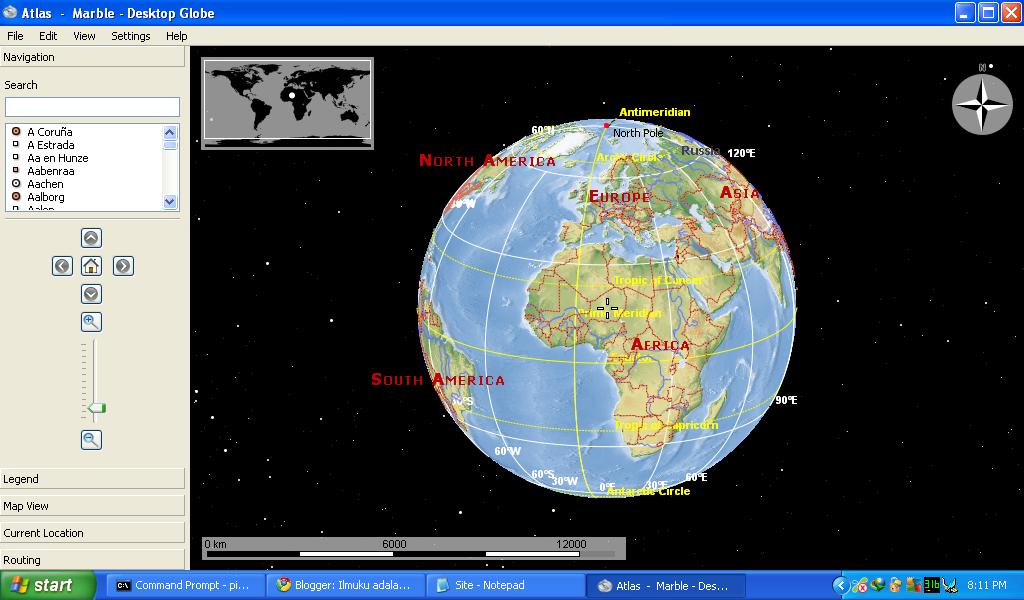Screen dimensions: 1024x600
Task: Expand the Routing panel
Action: (x=92, y=560)
